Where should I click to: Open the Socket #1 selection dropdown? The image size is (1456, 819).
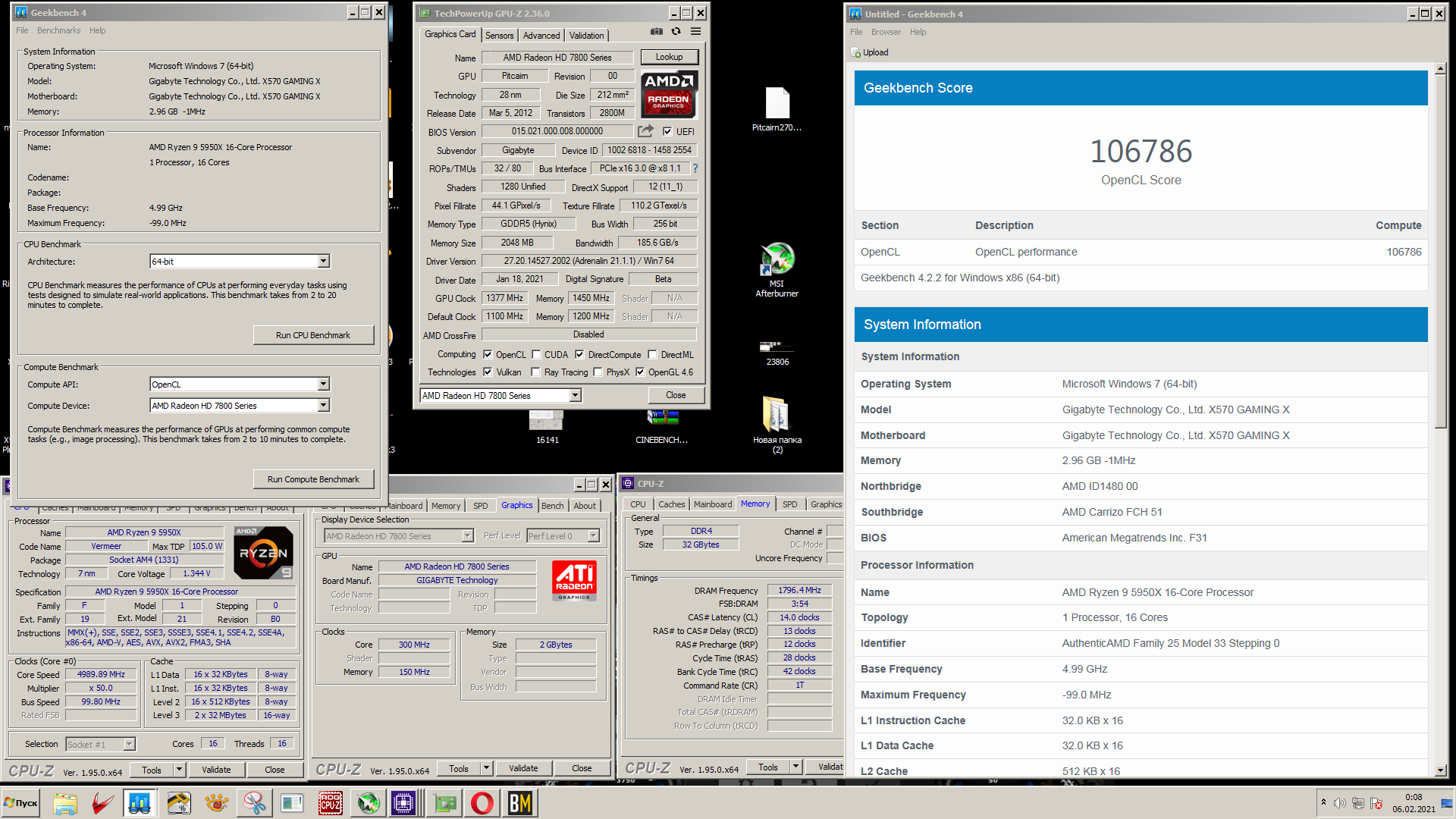129,744
